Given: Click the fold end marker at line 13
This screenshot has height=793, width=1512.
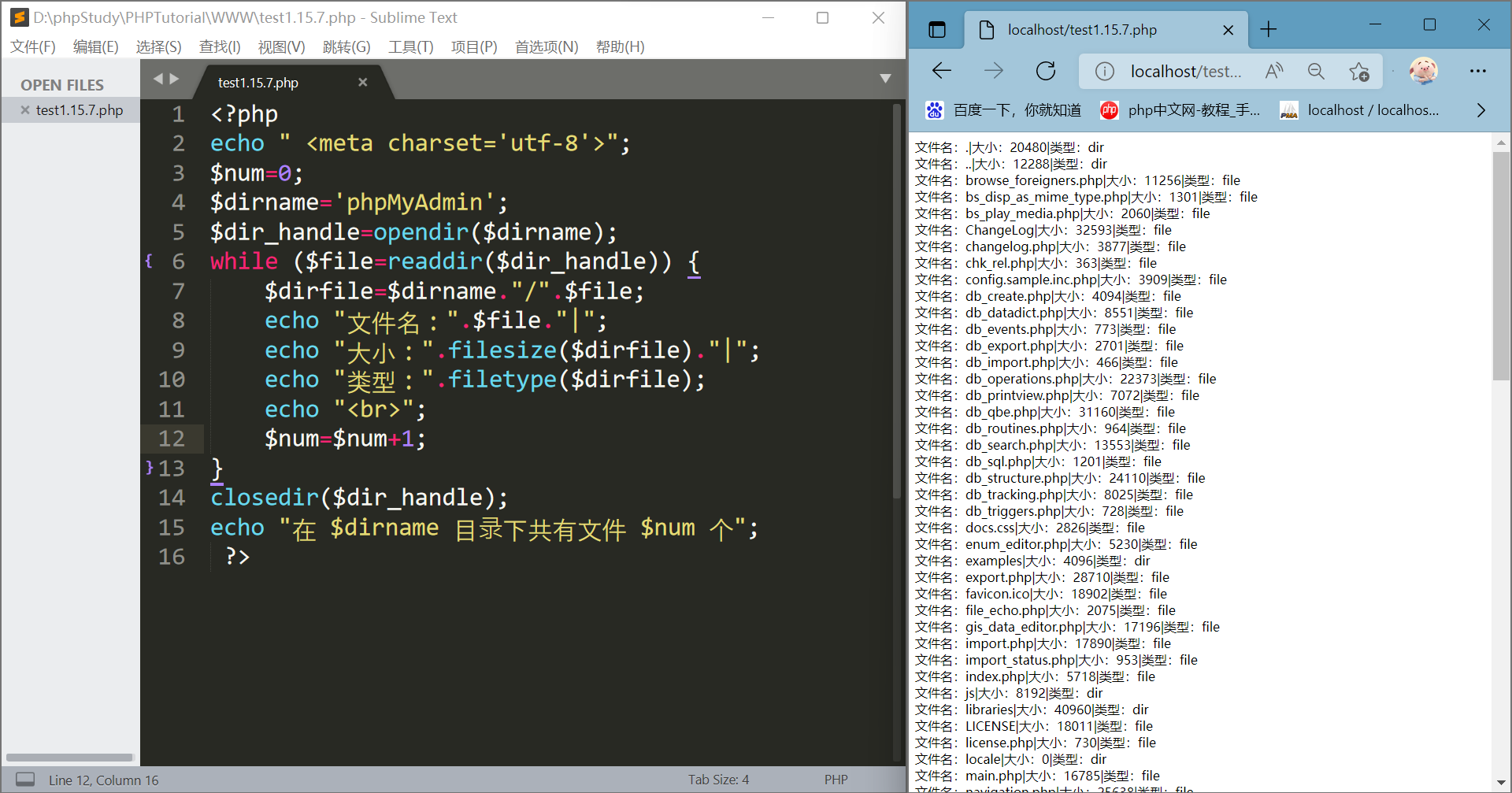Looking at the screenshot, I should click(149, 468).
